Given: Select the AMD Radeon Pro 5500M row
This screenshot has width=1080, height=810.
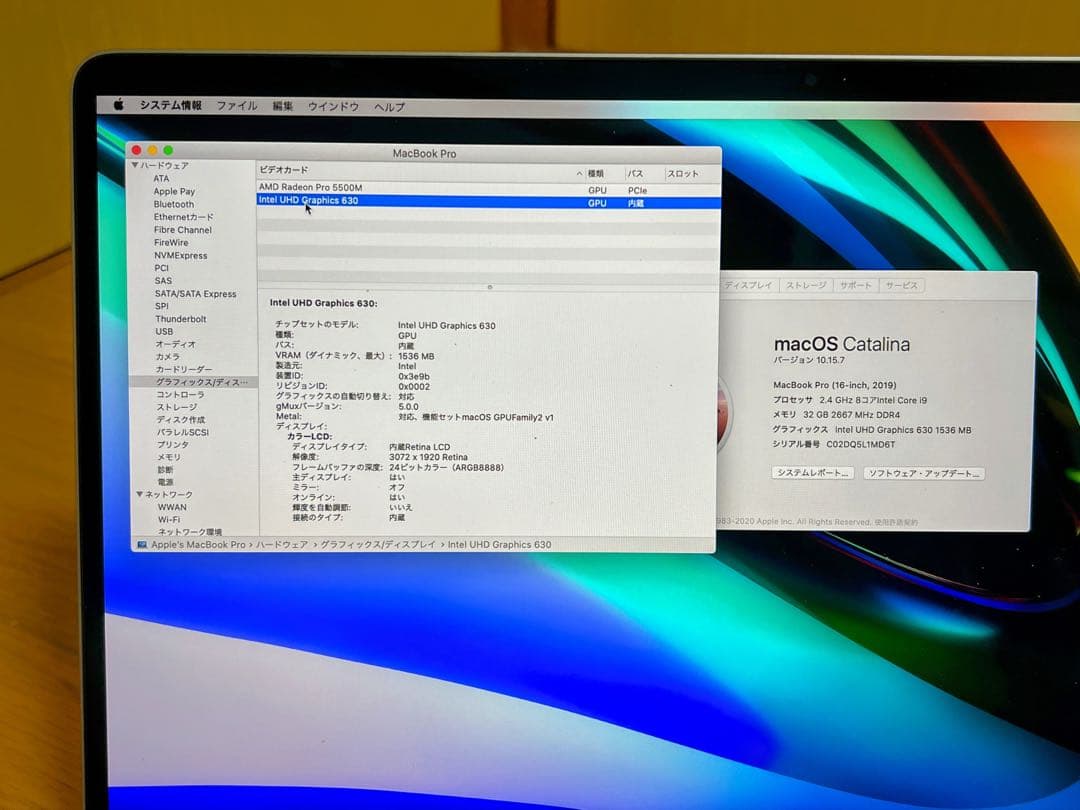Looking at the screenshot, I should pyautogui.click(x=488, y=189).
